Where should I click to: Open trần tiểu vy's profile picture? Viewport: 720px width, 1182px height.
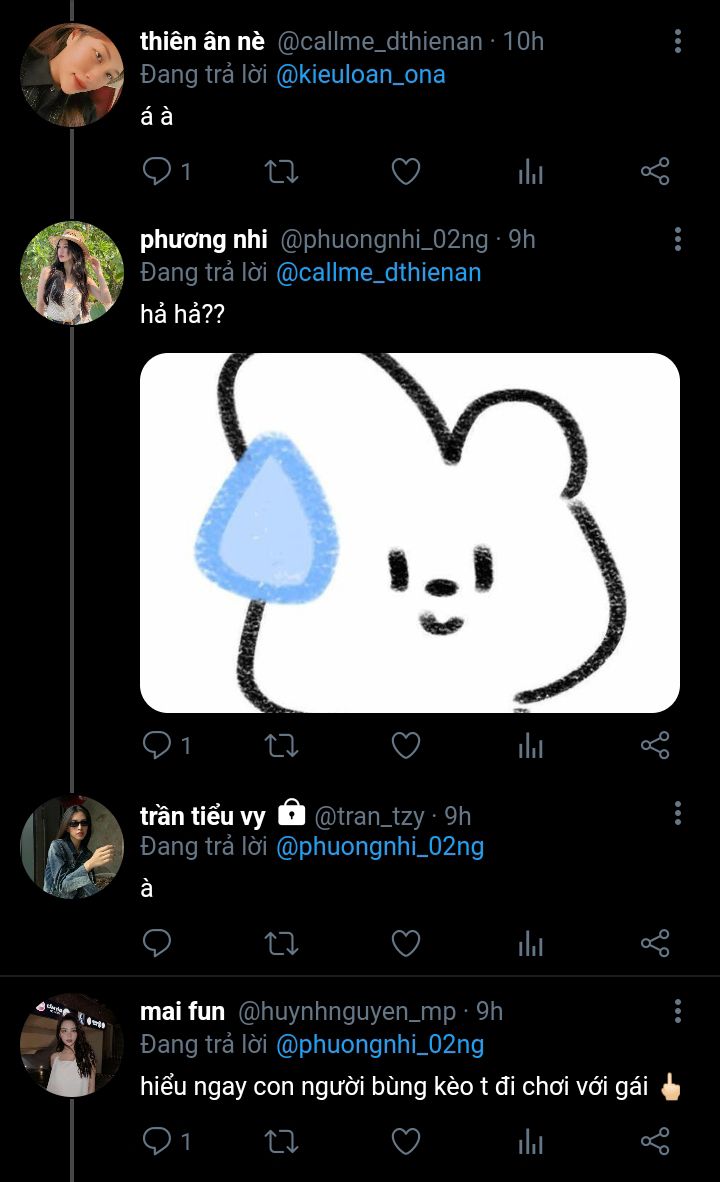tap(72, 846)
